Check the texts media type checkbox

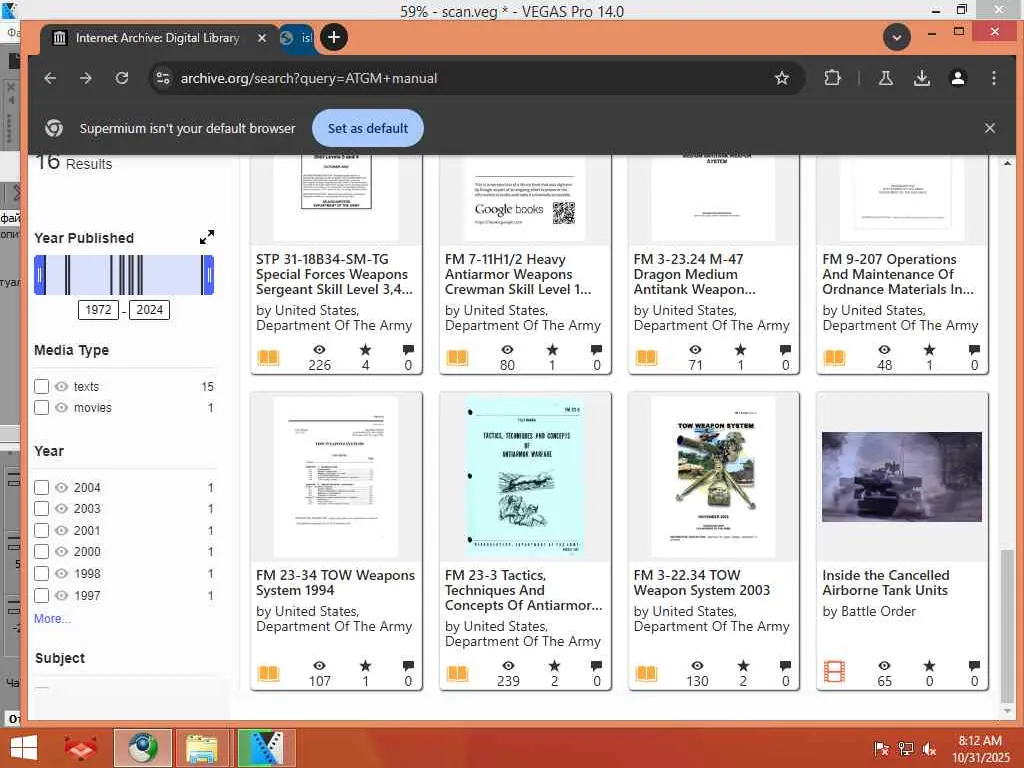[x=41, y=387]
